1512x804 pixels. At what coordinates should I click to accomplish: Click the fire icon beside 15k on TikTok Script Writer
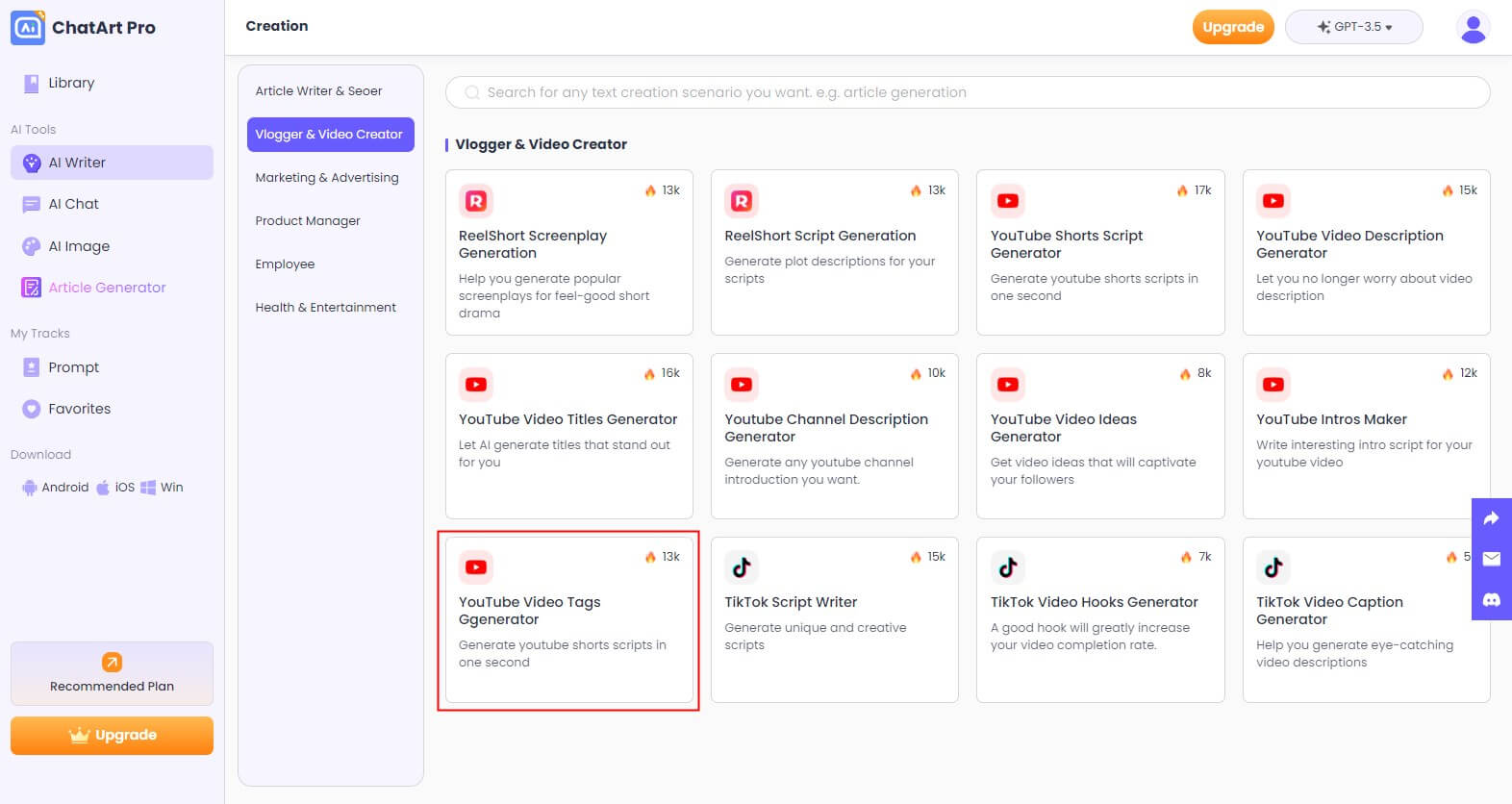pos(916,557)
